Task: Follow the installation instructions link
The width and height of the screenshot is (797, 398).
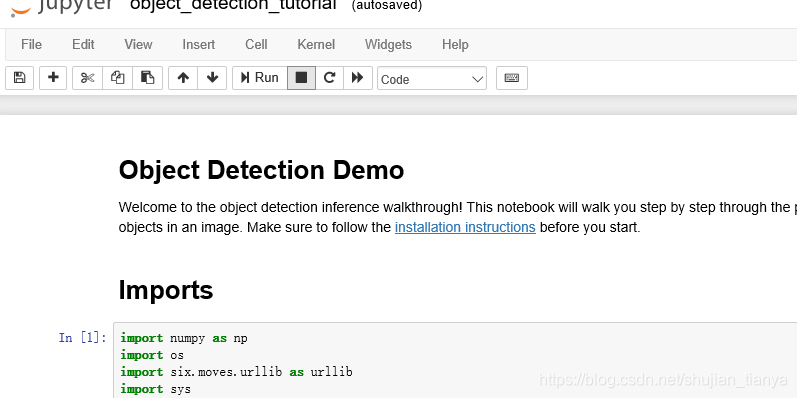Action: click(x=465, y=227)
